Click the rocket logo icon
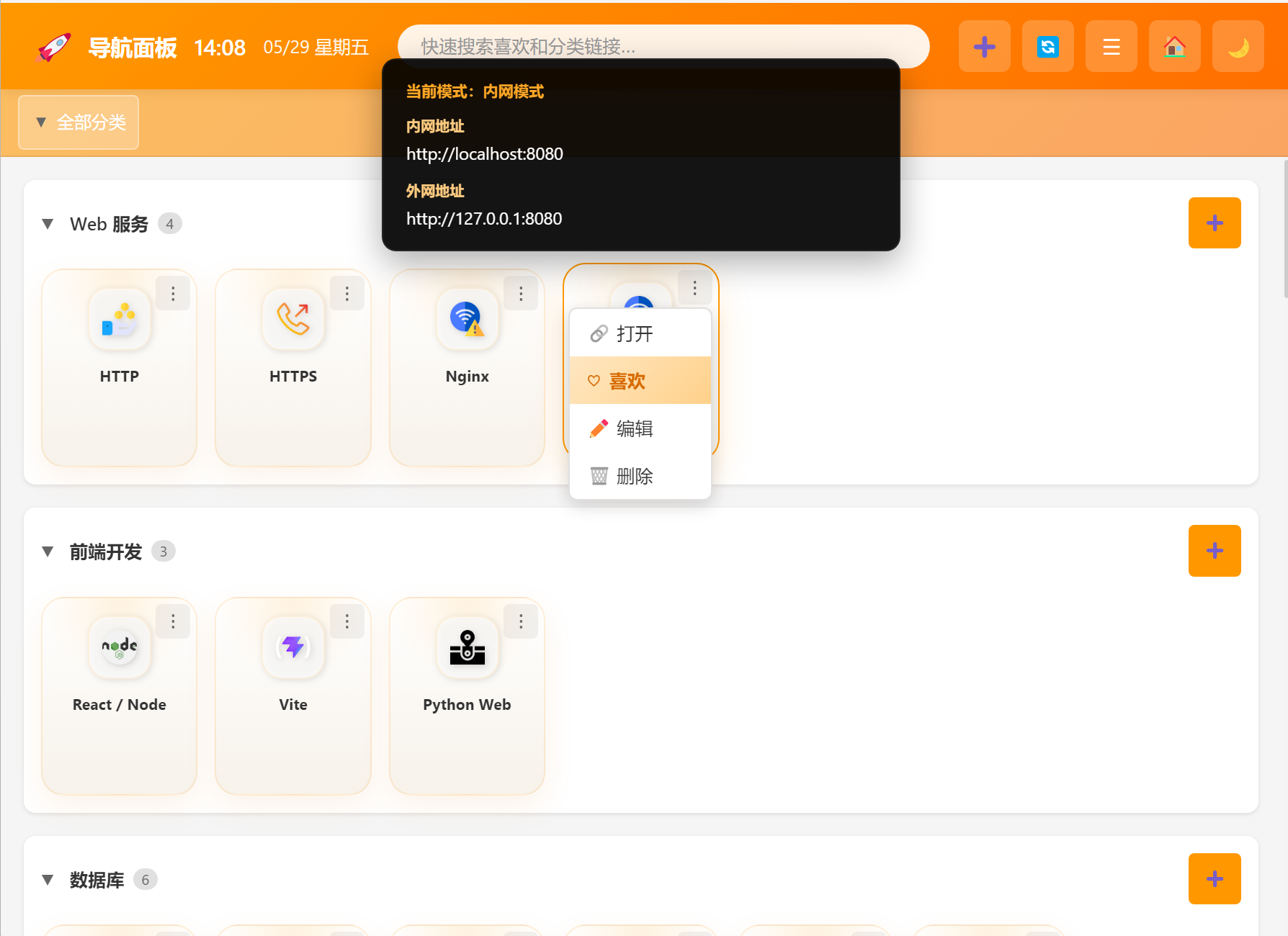Viewport: 1288px width, 936px height. 54,48
